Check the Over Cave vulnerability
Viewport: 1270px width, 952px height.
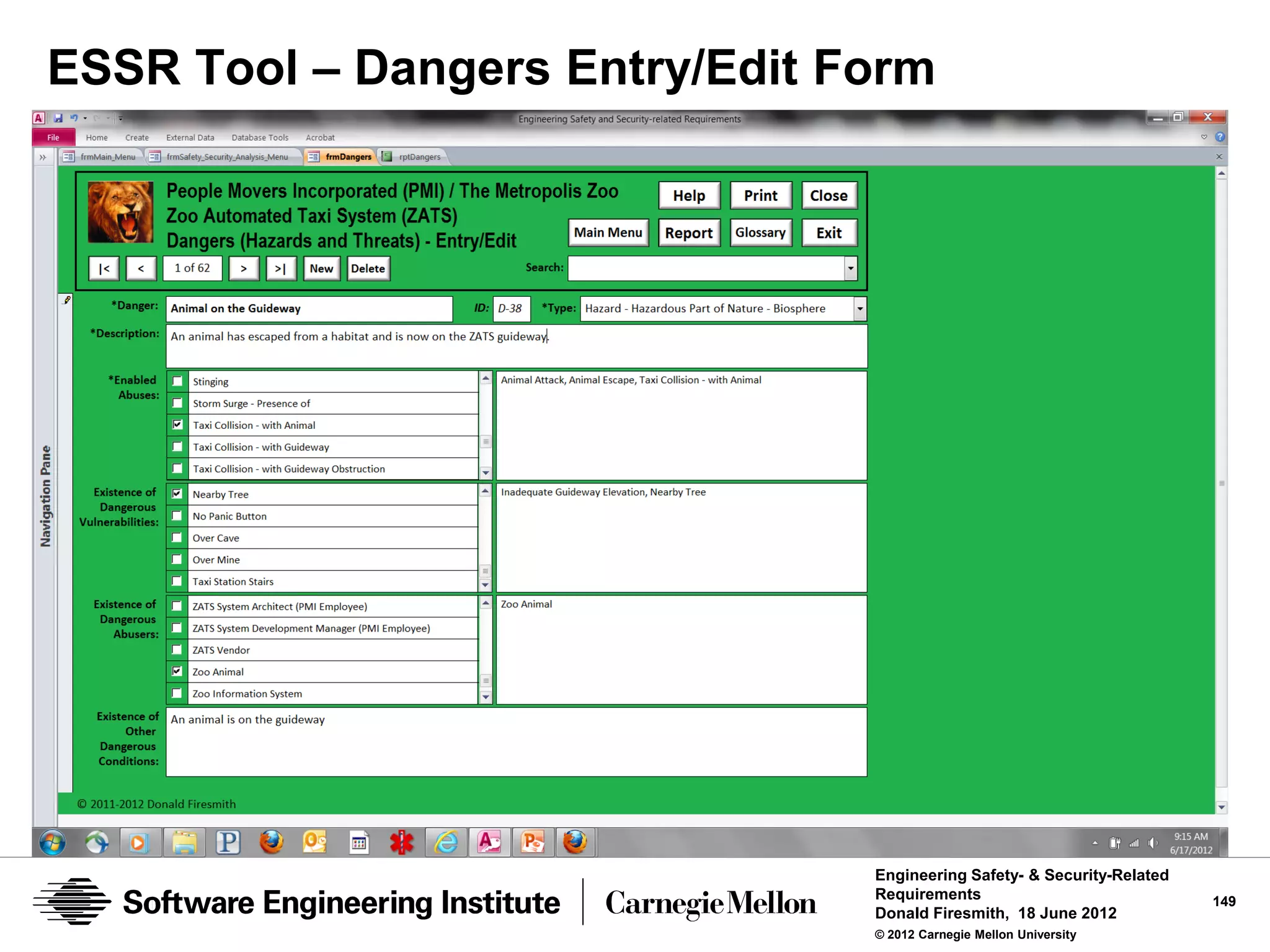tap(177, 537)
